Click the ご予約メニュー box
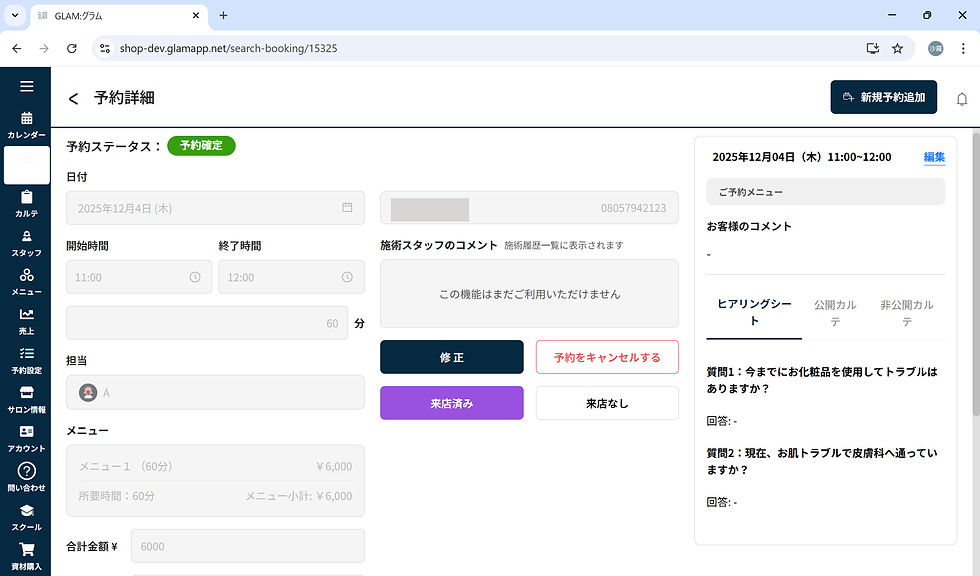 [826, 192]
